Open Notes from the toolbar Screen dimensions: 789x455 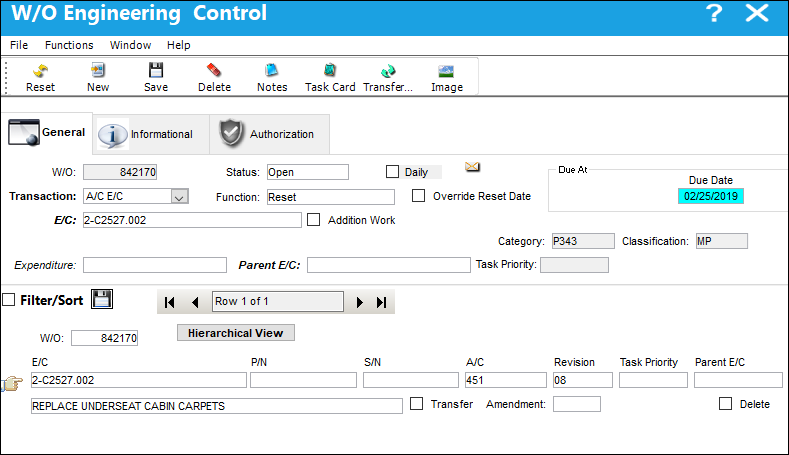pos(272,70)
